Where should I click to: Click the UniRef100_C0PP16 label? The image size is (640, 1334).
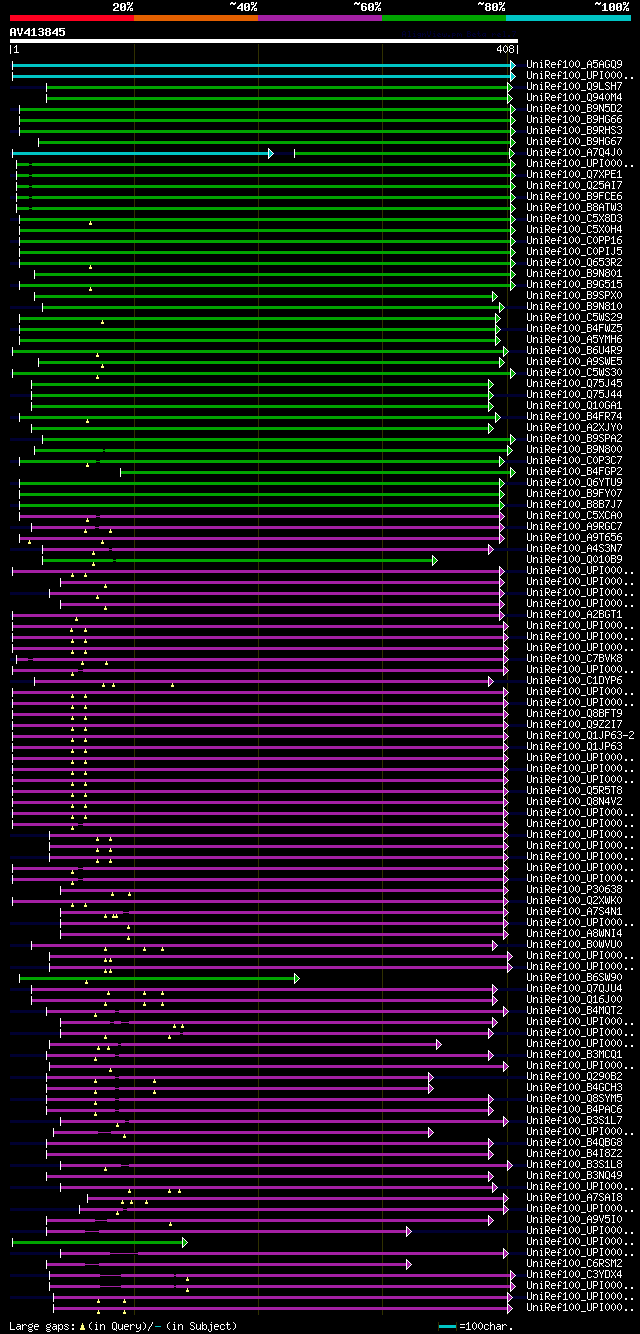(574, 240)
